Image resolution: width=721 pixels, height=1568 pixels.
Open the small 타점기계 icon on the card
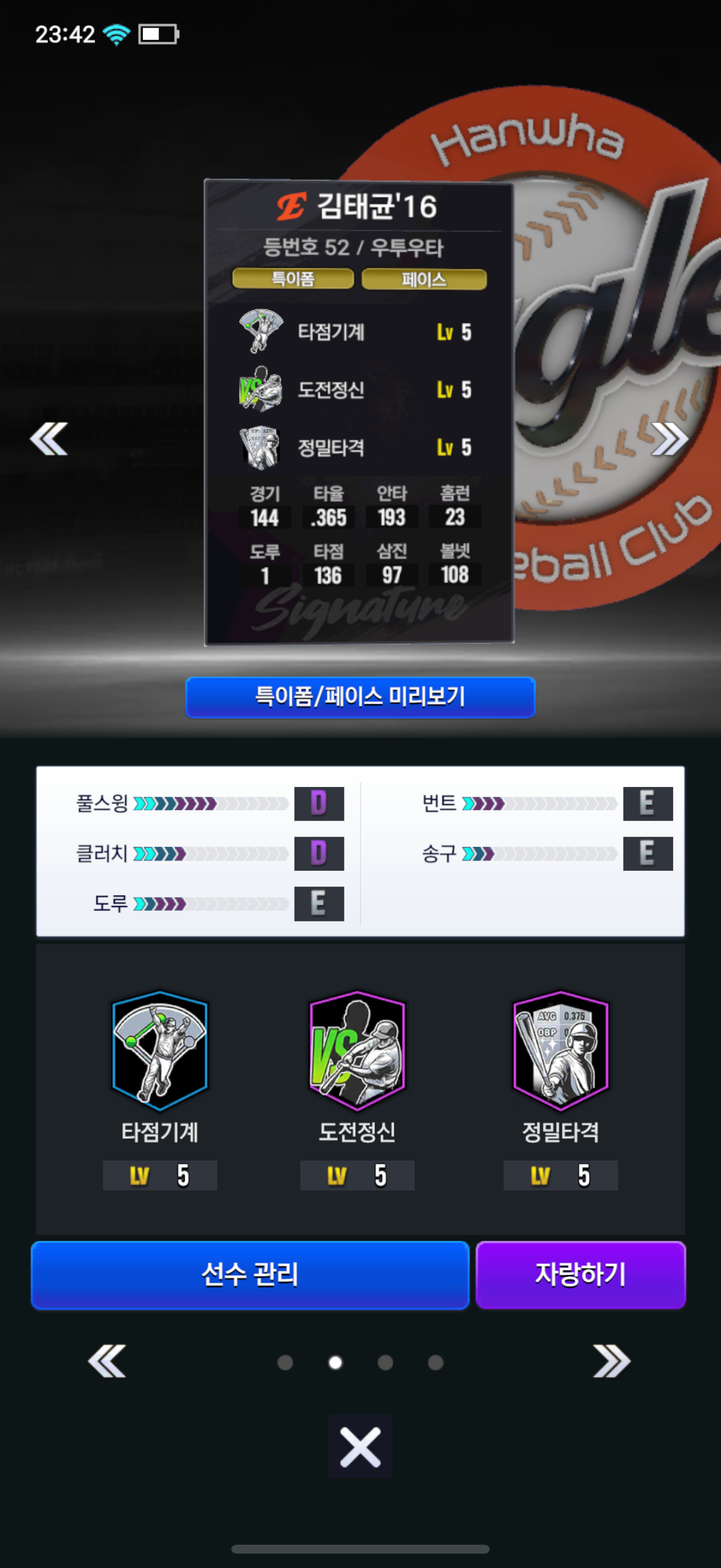click(x=261, y=331)
